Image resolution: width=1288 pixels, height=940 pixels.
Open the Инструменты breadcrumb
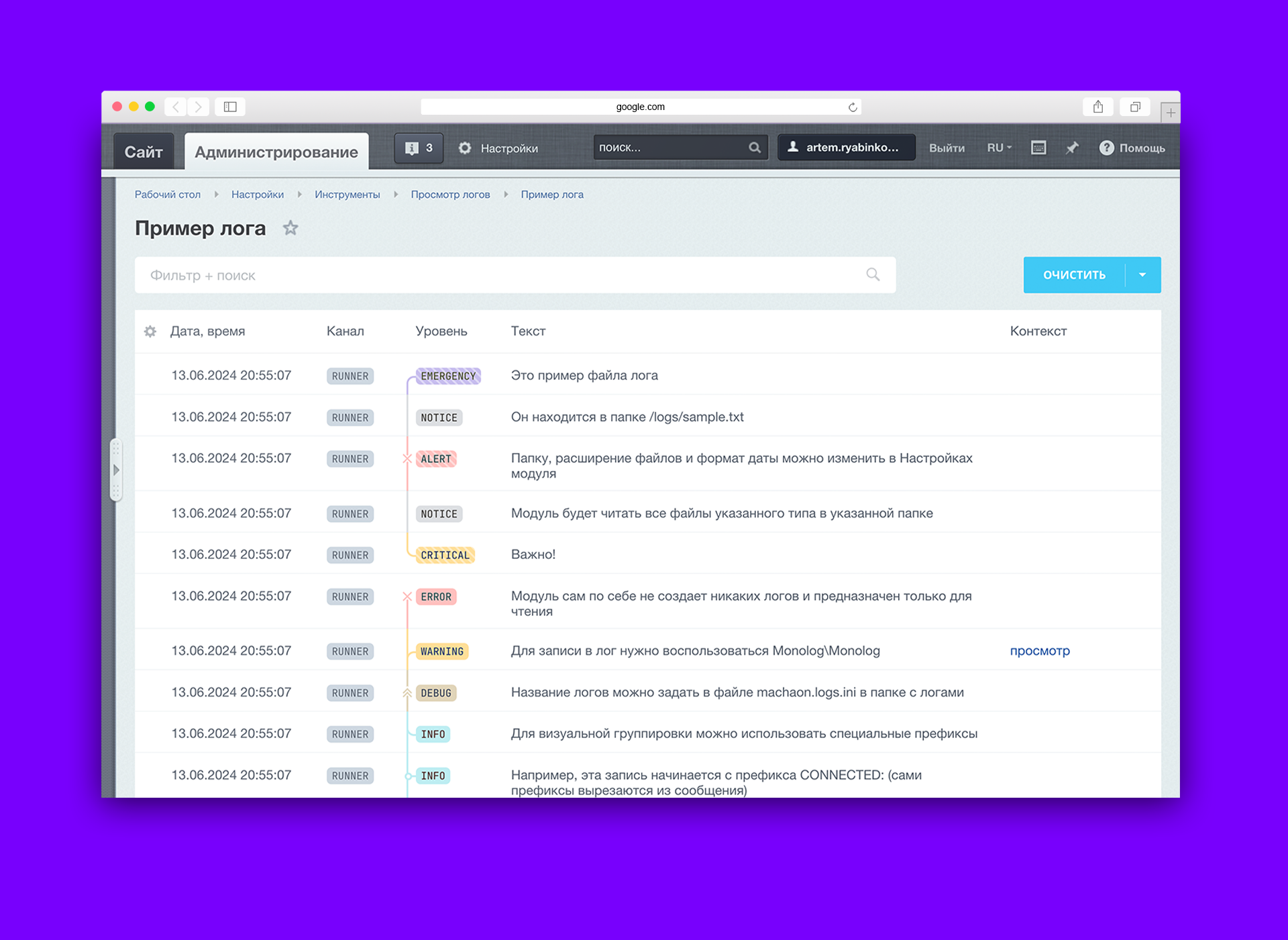coord(347,195)
